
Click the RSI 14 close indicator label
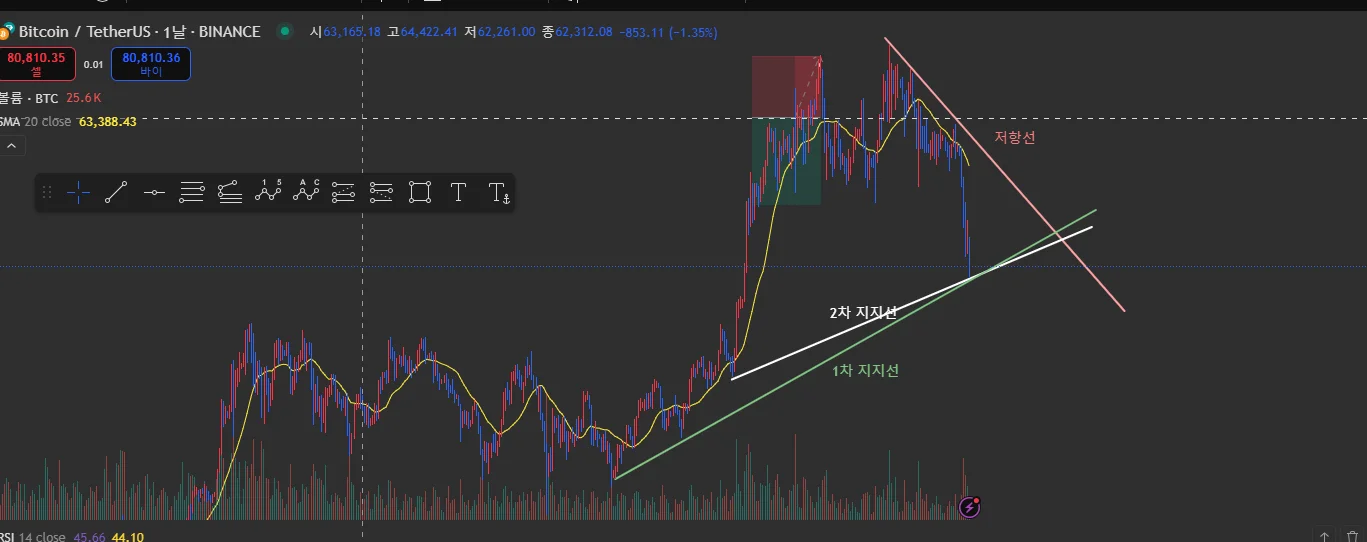pyautogui.click(x=33, y=537)
